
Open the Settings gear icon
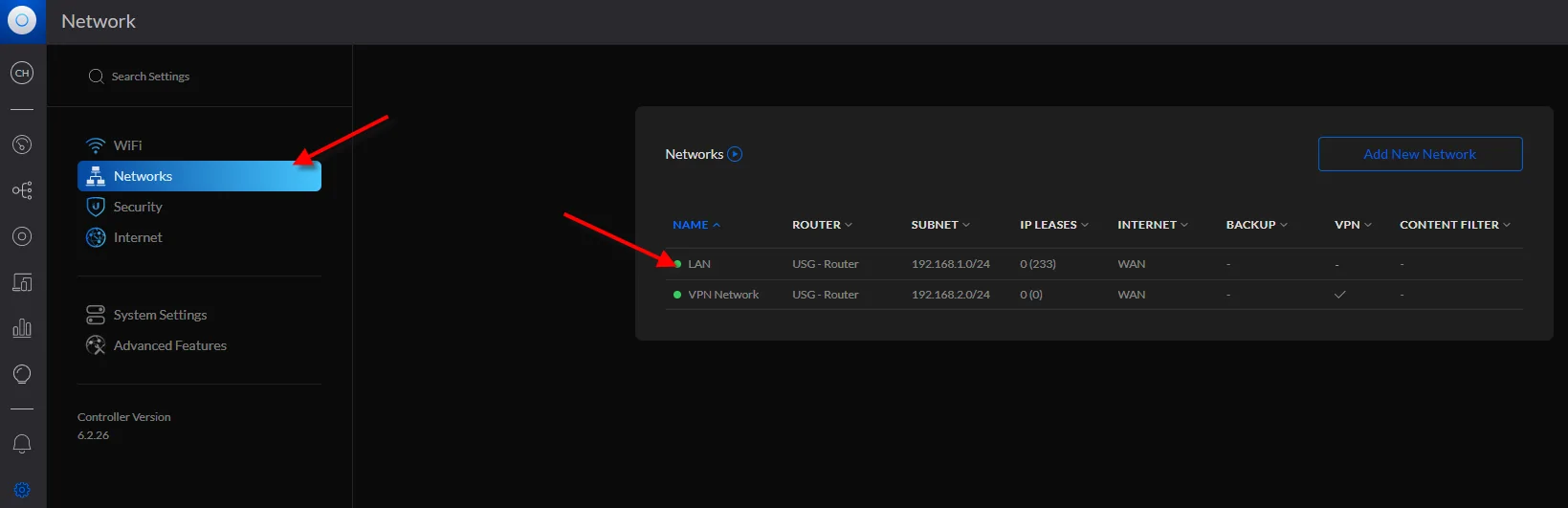(x=22, y=490)
